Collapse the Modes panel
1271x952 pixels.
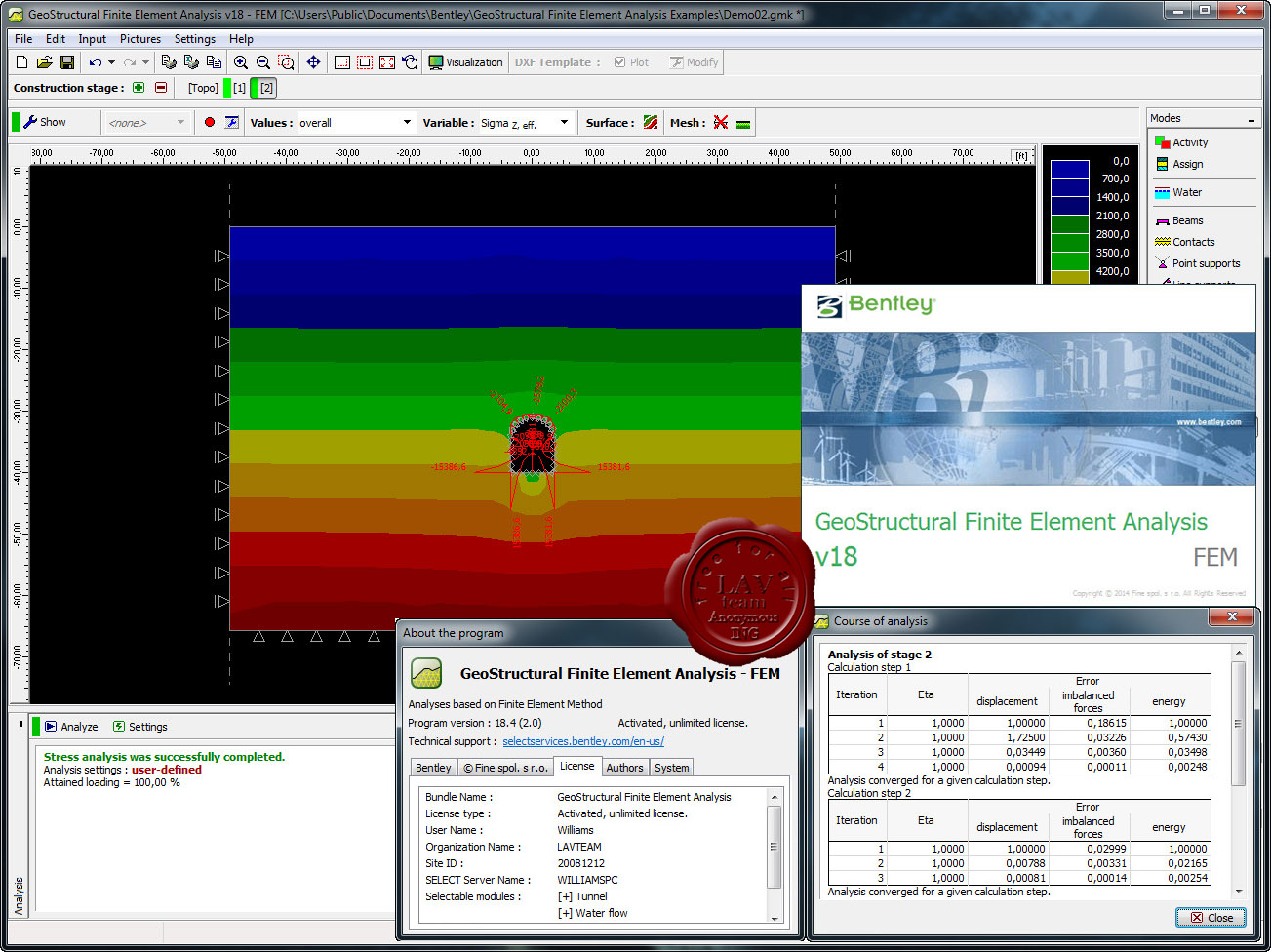point(1251,119)
